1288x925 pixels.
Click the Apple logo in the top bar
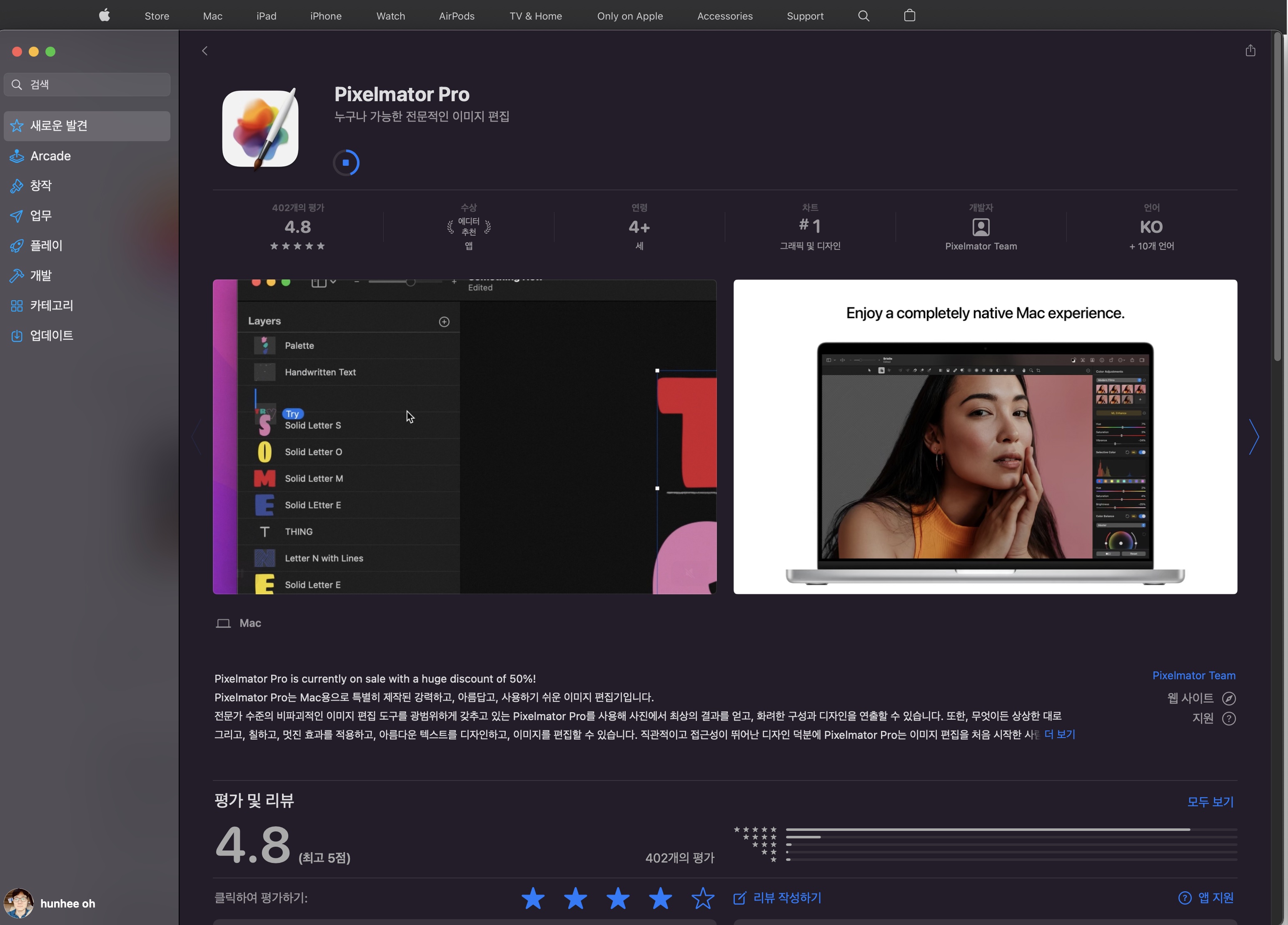tap(105, 15)
